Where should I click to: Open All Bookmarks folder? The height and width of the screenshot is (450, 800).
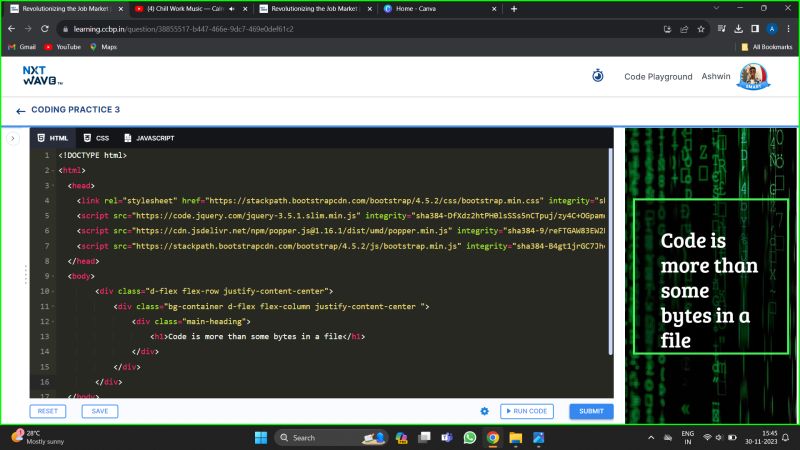[x=767, y=47]
